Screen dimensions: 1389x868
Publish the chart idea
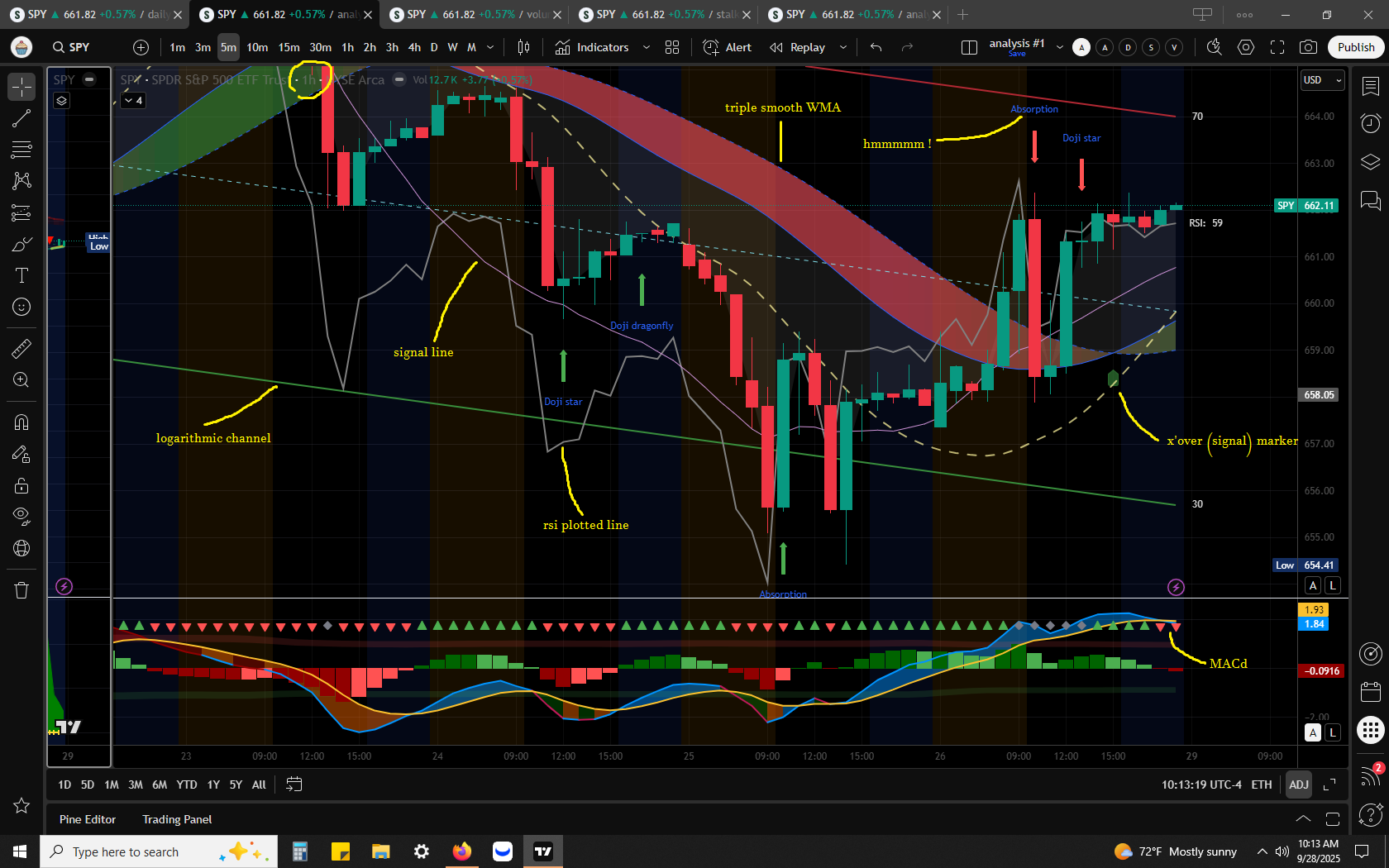coord(1356,47)
